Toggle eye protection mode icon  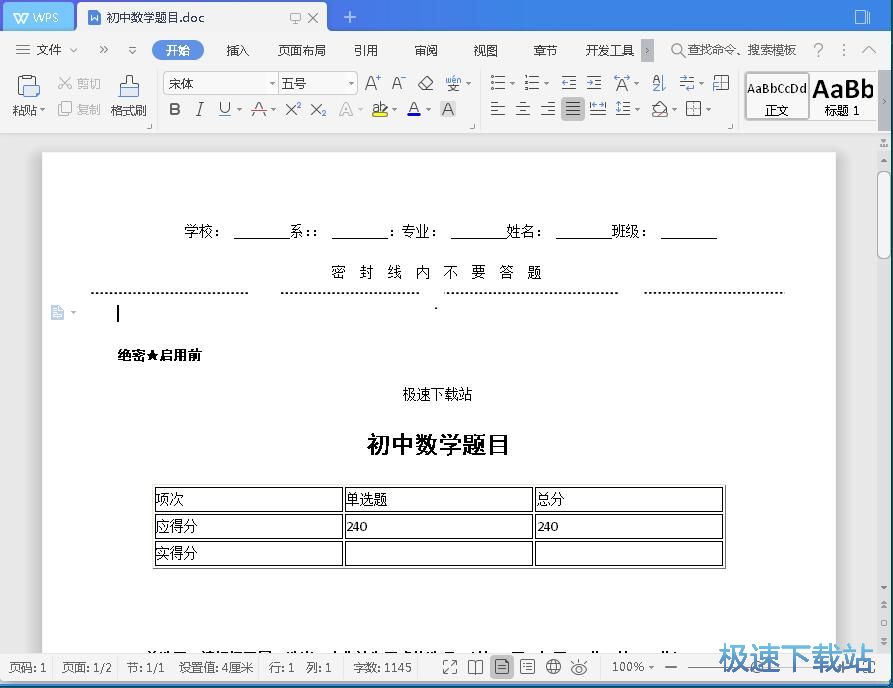(x=579, y=667)
